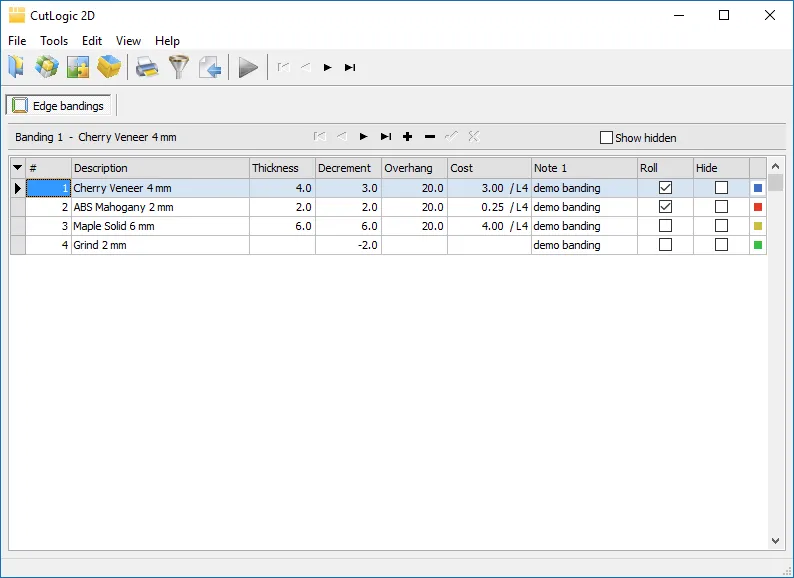Viewport: 794px width, 578px height.
Task: Open the Tools menu
Action: coord(54,41)
